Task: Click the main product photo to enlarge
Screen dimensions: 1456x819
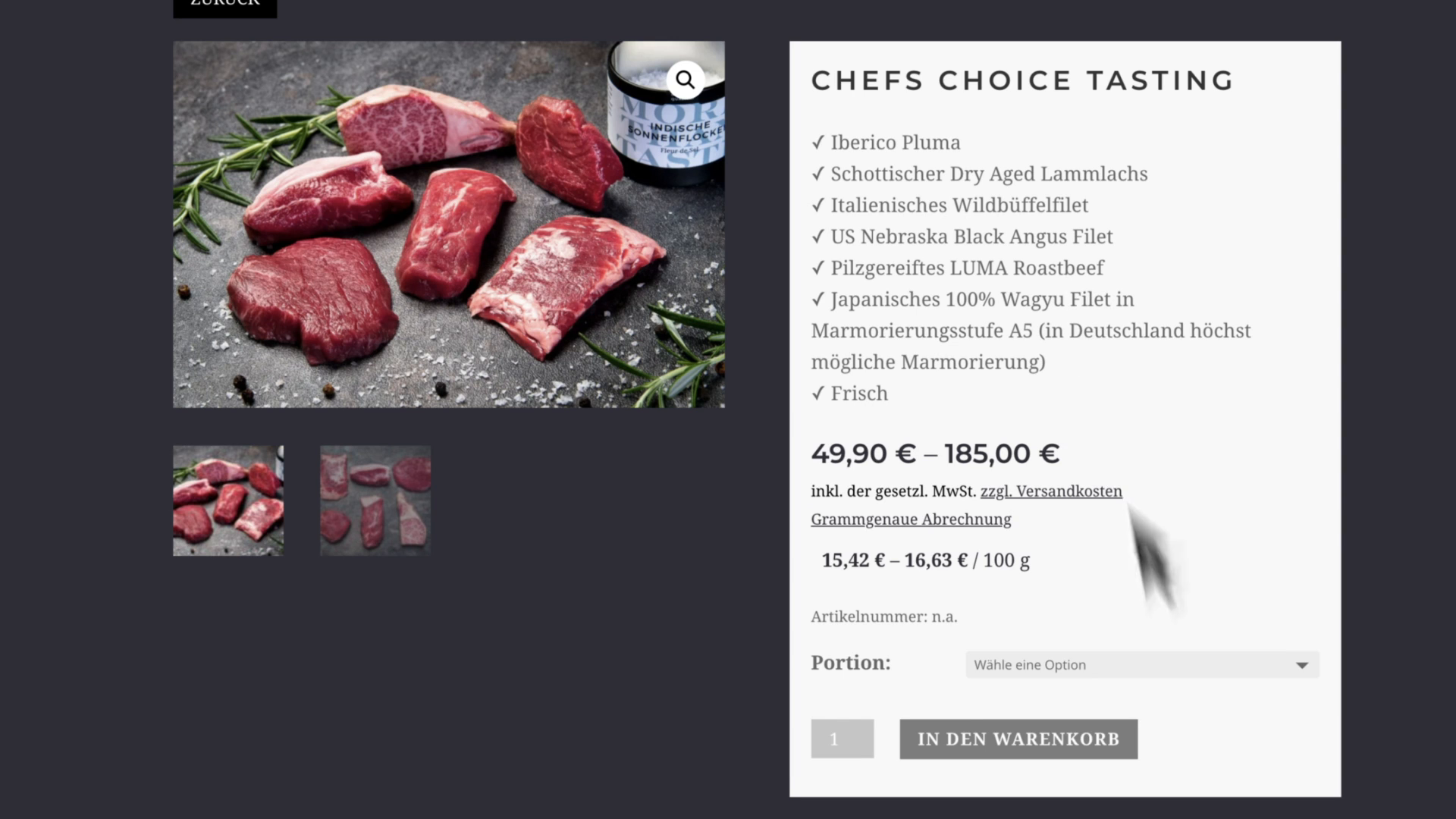Action: 449,224
